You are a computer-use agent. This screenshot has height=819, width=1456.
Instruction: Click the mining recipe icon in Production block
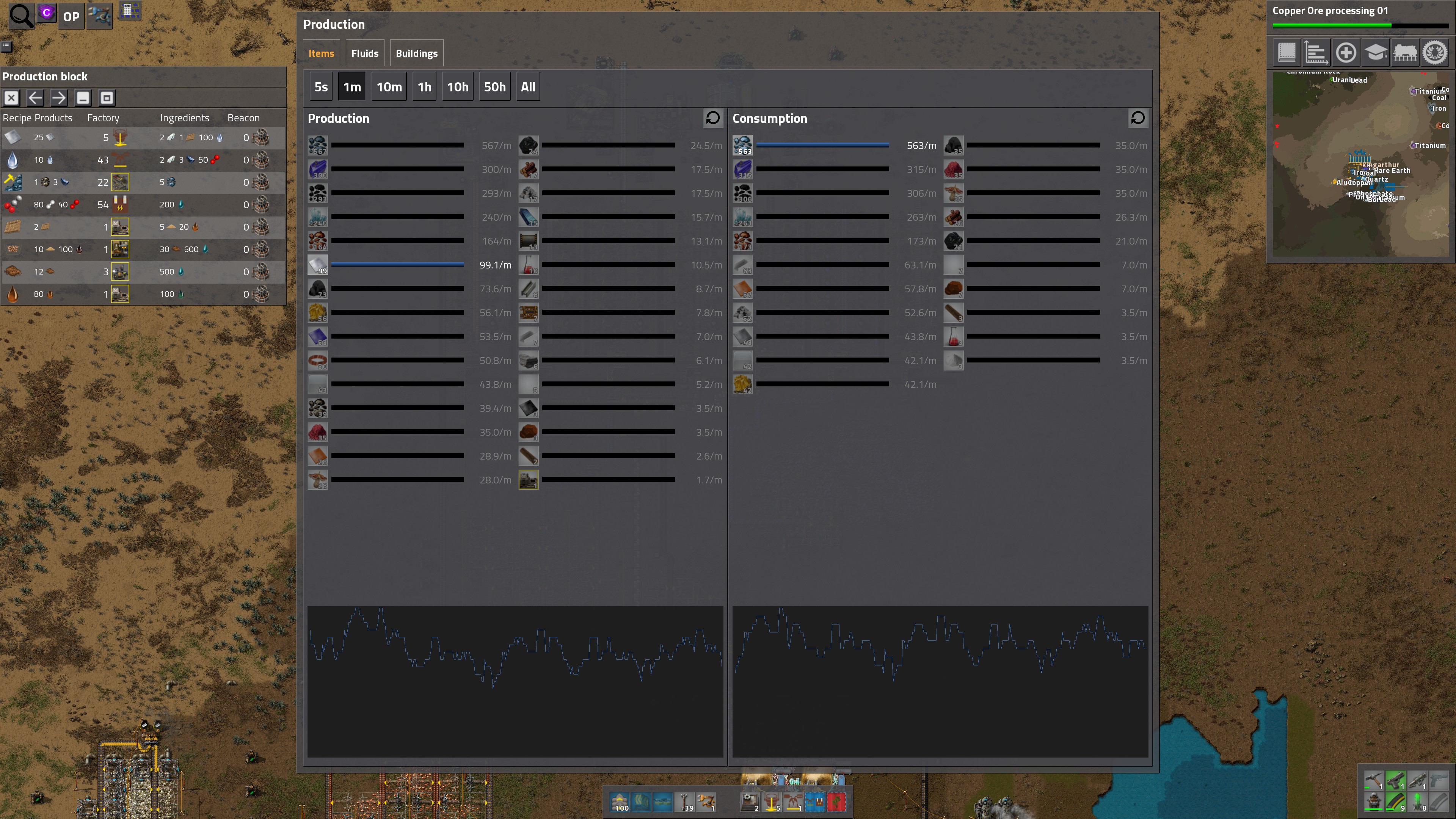13,182
